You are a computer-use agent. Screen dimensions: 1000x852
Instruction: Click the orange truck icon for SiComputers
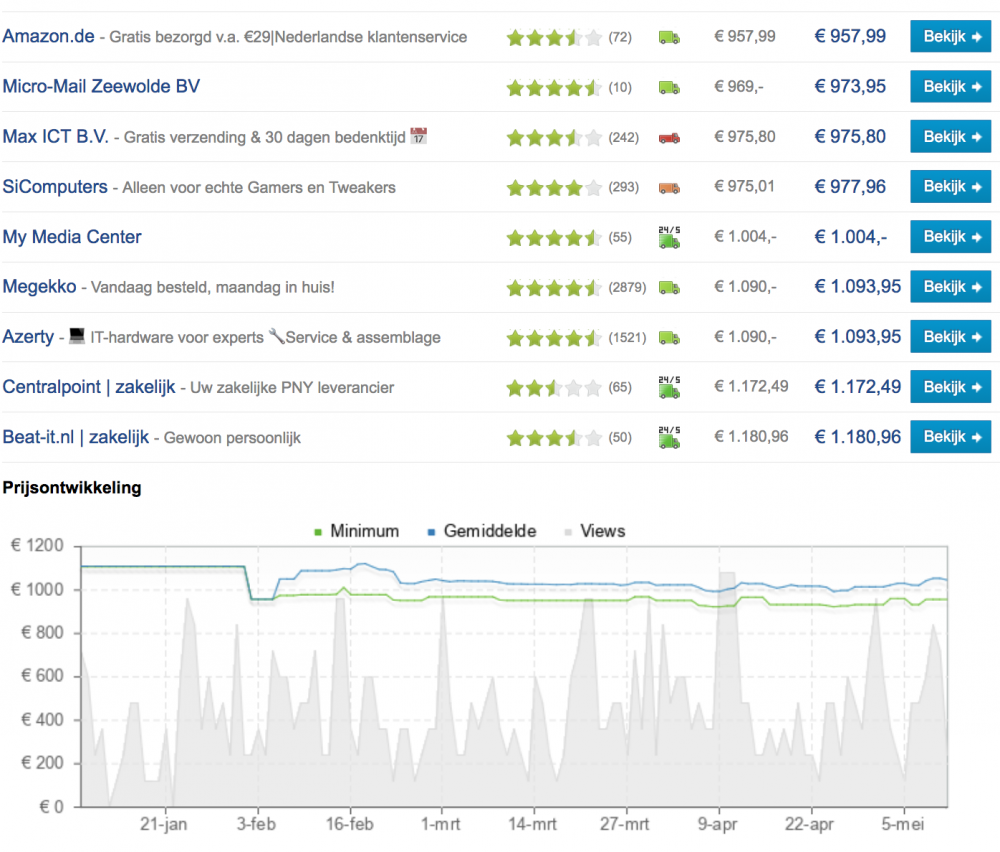tap(669, 188)
